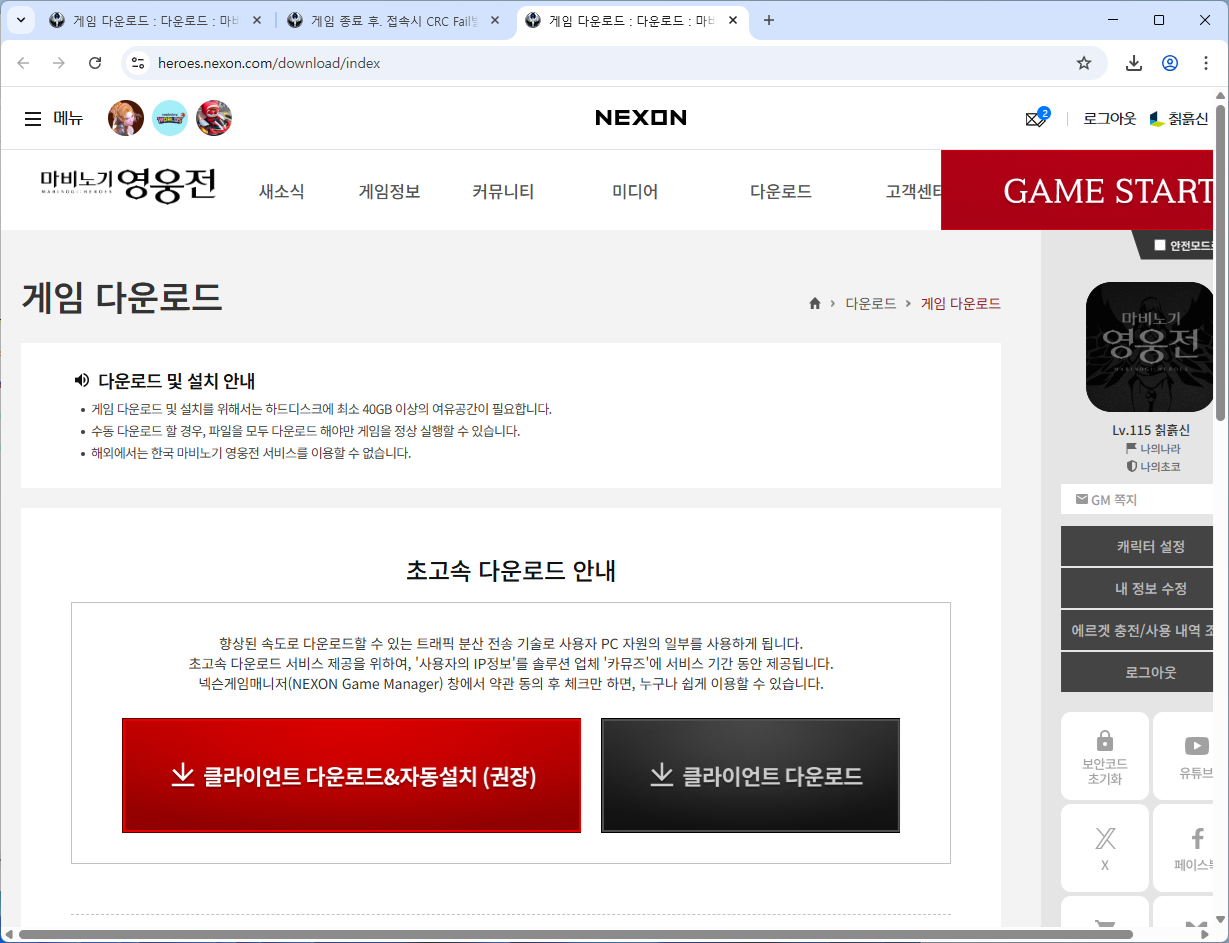Open the 게임정보 navigation menu
1229x943 pixels.
click(389, 192)
